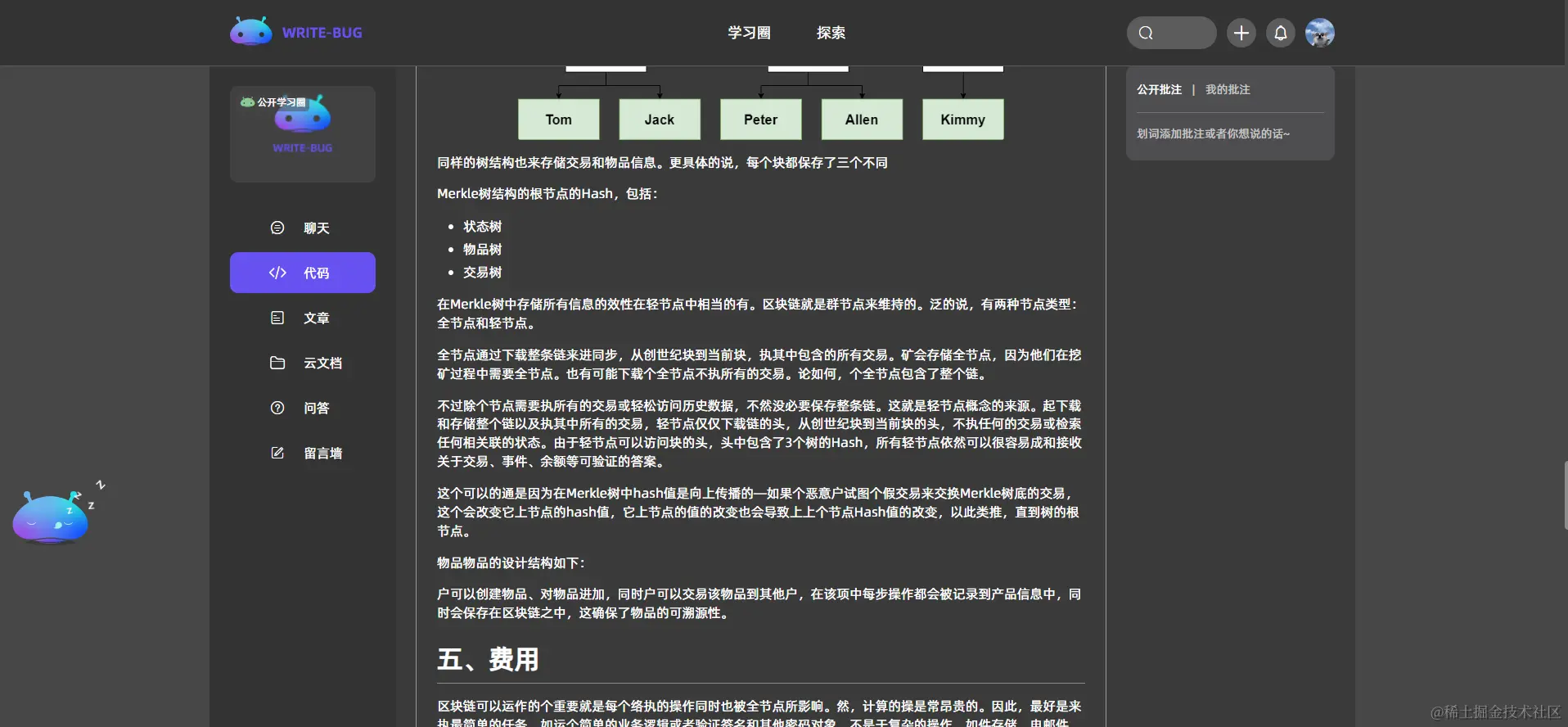Click the heading 五、费用
Viewport: 1568px width, 727px height.
tap(488, 659)
